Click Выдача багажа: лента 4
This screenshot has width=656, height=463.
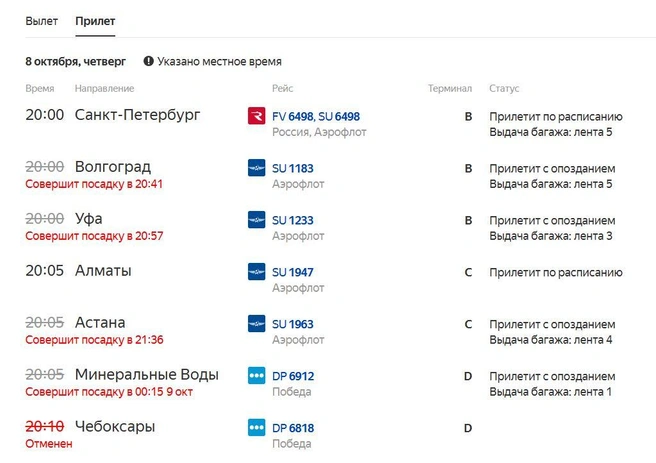[x=551, y=339]
